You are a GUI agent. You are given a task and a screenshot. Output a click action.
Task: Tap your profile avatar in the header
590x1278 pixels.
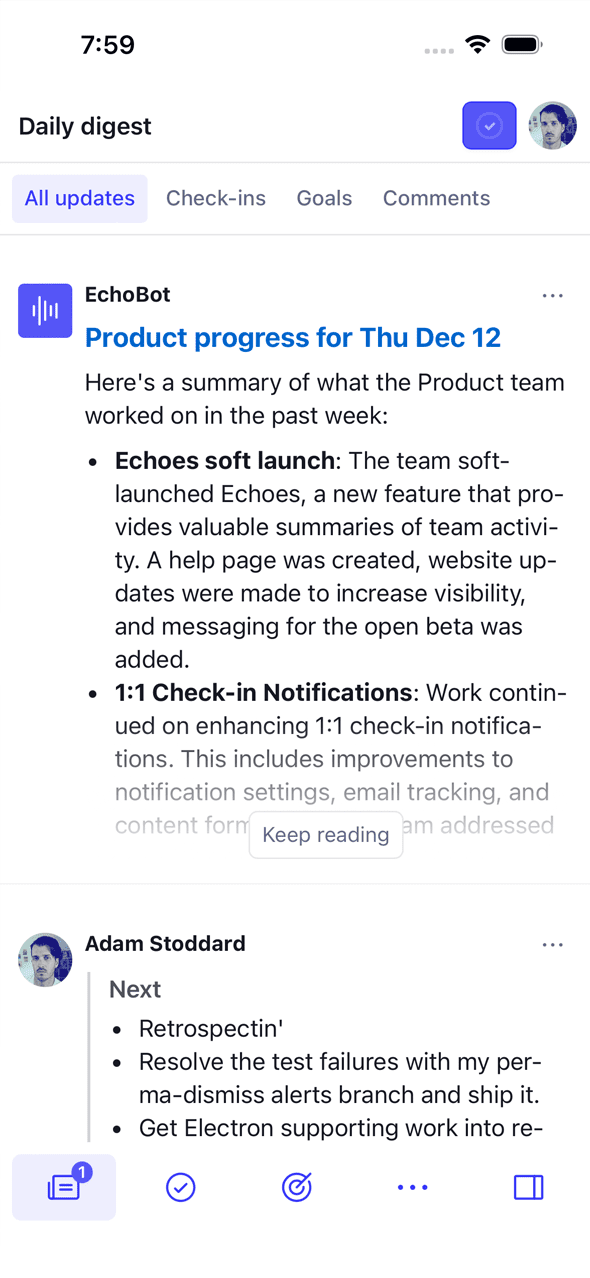[x=553, y=125]
